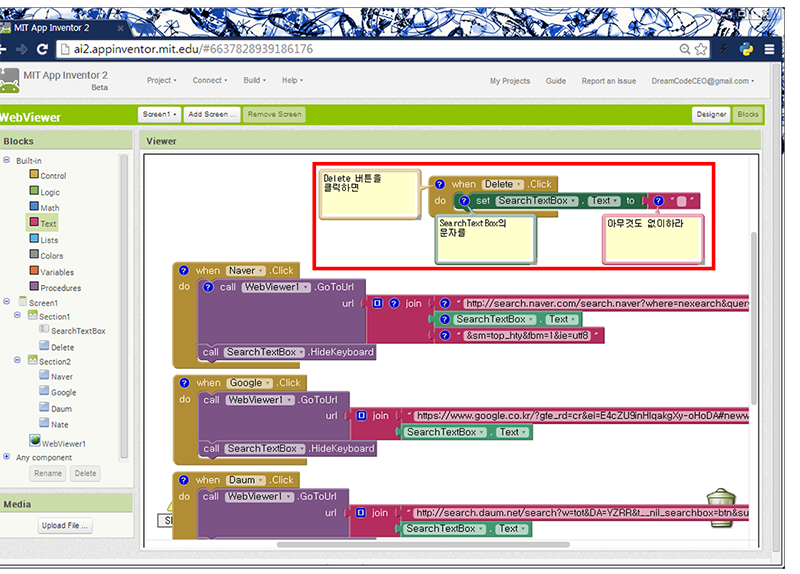
Task: Click the trash can in the viewer
Action: pos(721,508)
